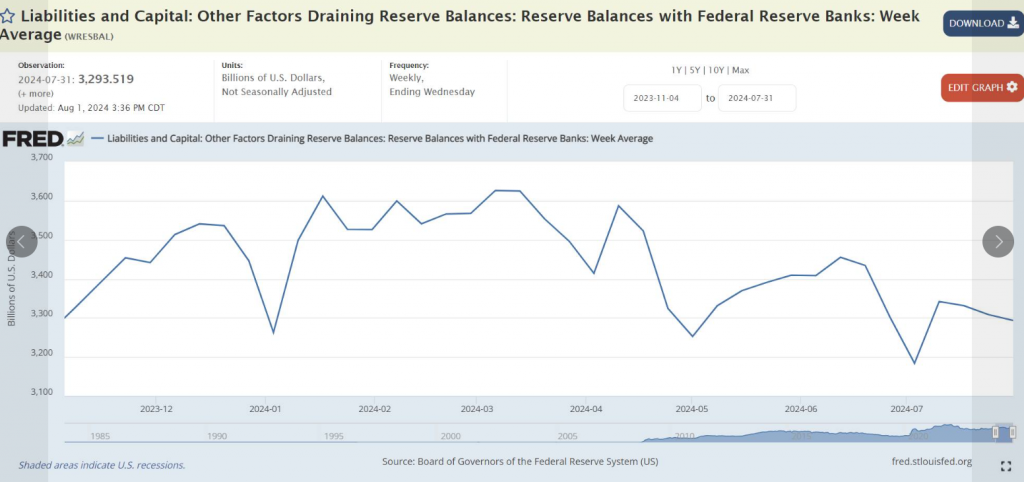Click the left handle of the range slider
This screenshot has height=482, width=1024.
pos(995,432)
